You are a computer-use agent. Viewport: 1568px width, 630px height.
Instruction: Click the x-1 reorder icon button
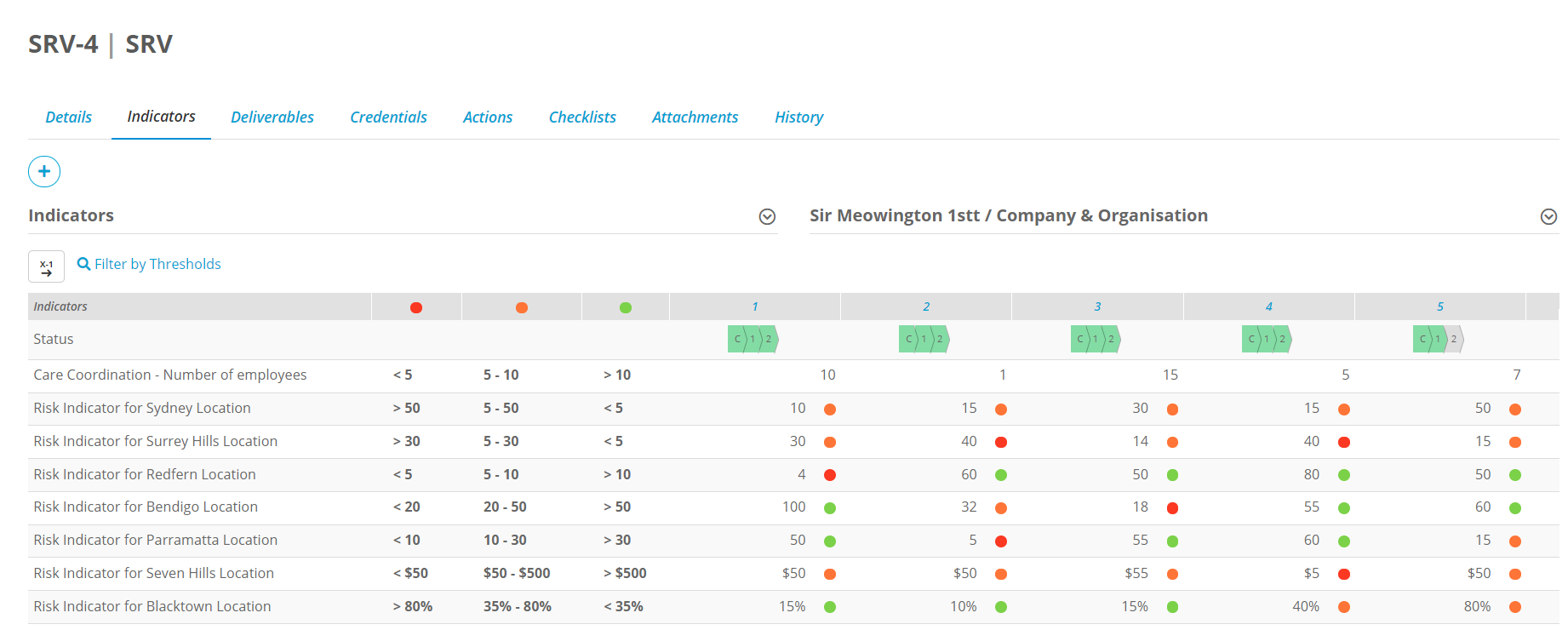pyautogui.click(x=46, y=266)
